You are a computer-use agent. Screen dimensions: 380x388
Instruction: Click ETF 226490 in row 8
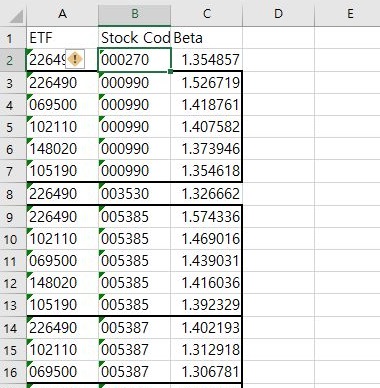pos(62,194)
